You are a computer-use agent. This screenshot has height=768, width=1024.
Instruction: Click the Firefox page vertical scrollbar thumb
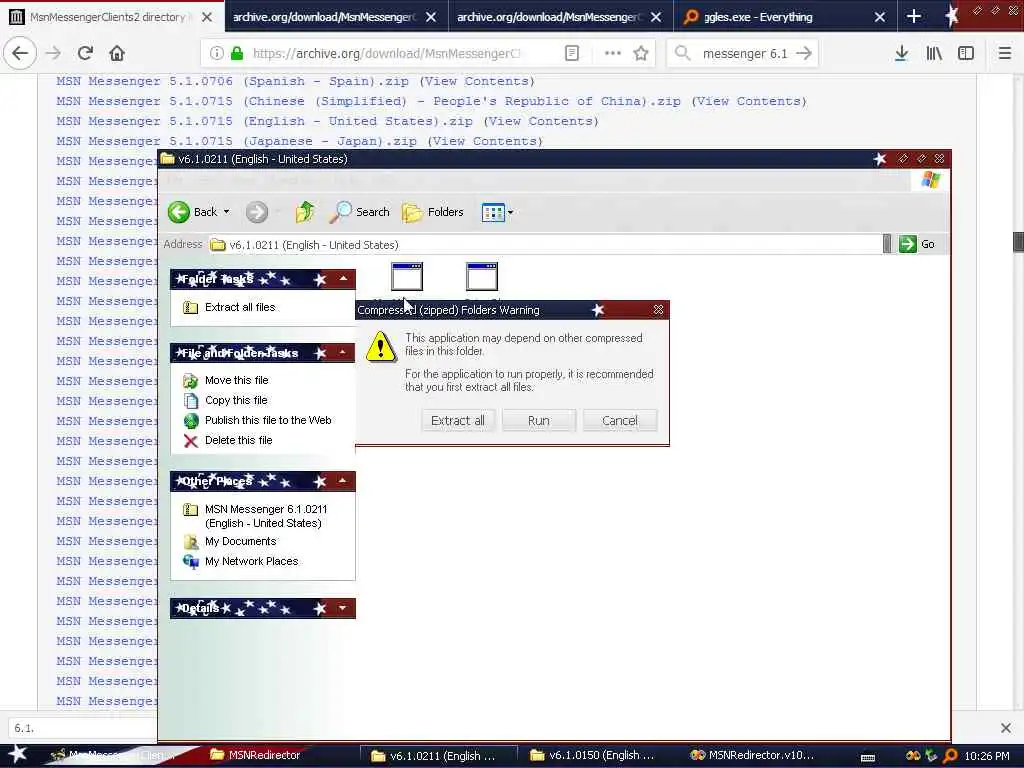pos(1018,241)
